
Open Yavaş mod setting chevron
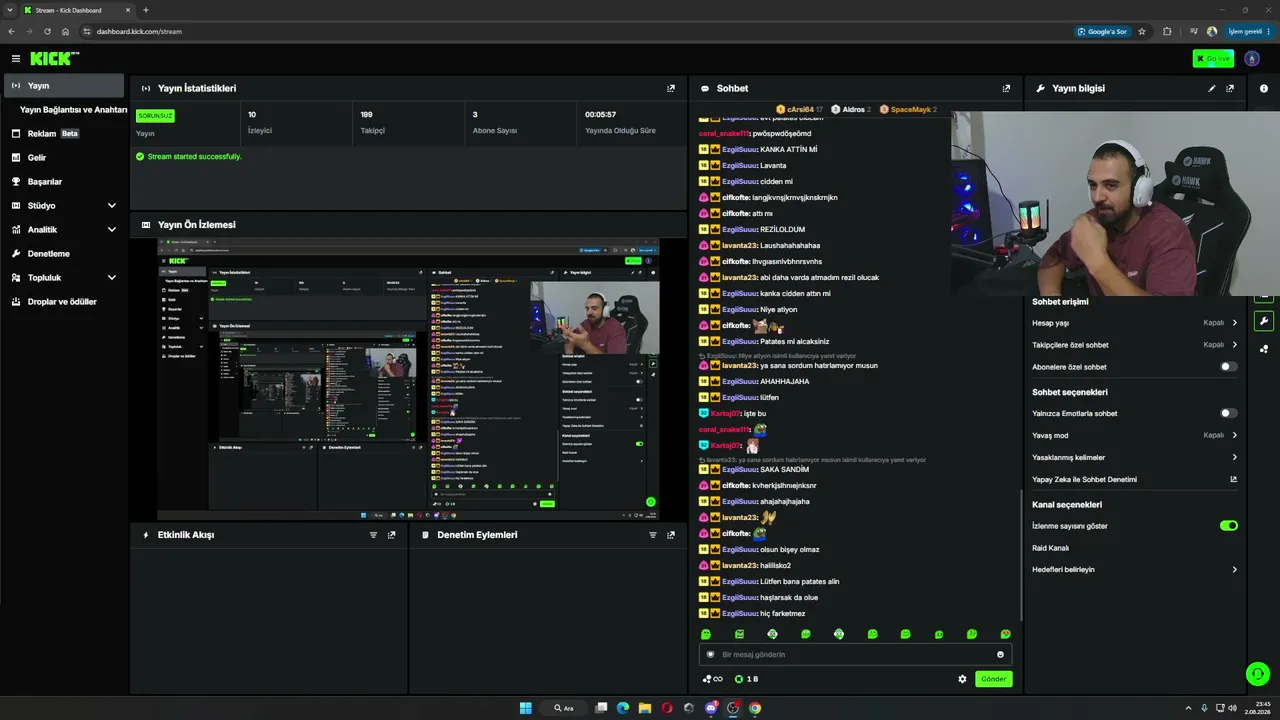click(x=1234, y=435)
